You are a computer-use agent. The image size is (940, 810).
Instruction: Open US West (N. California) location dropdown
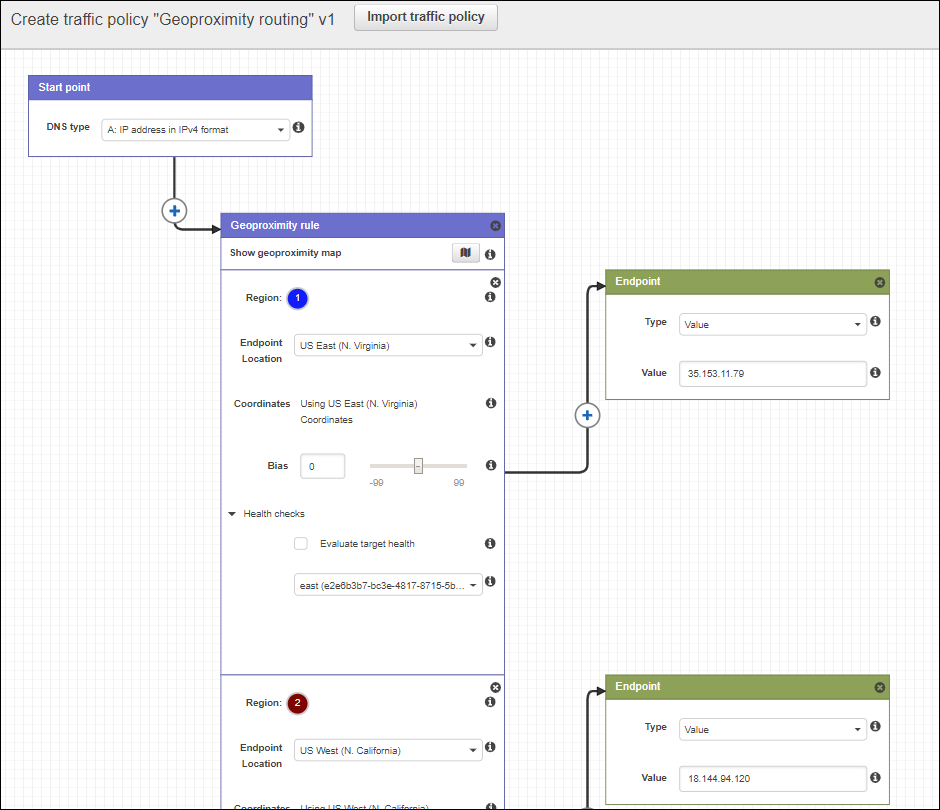388,751
